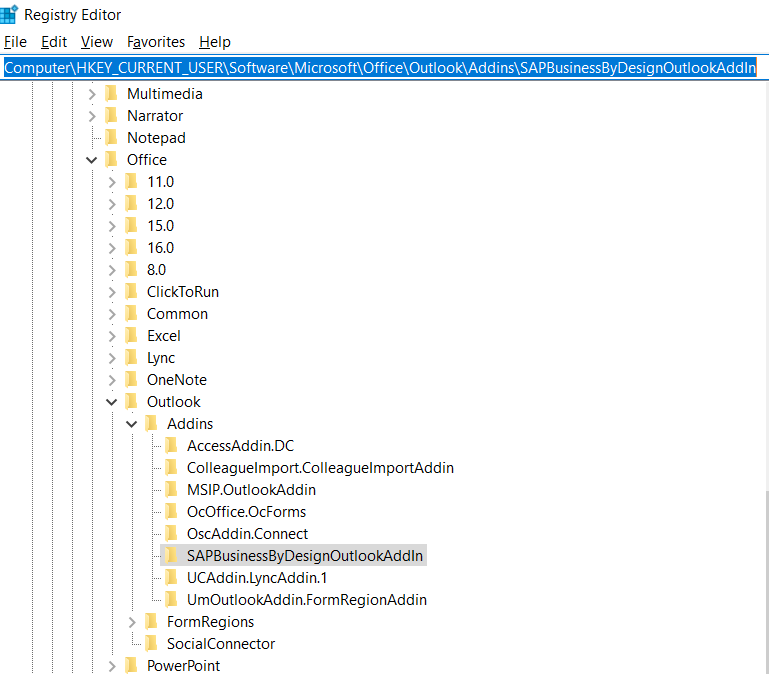Click the AccessAddin.DC folder icon

(x=171, y=446)
